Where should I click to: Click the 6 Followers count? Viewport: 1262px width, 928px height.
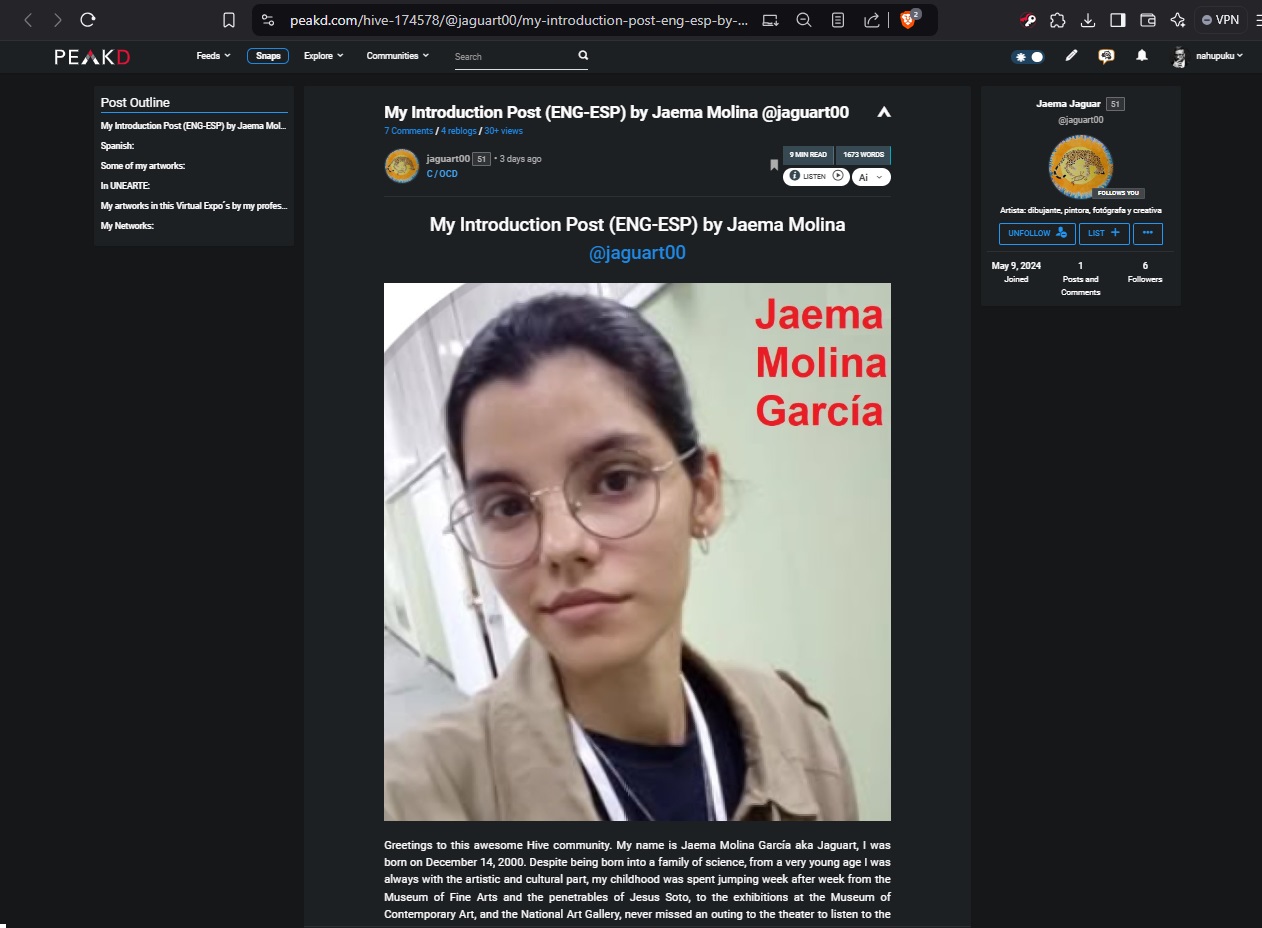pos(1145,272)
